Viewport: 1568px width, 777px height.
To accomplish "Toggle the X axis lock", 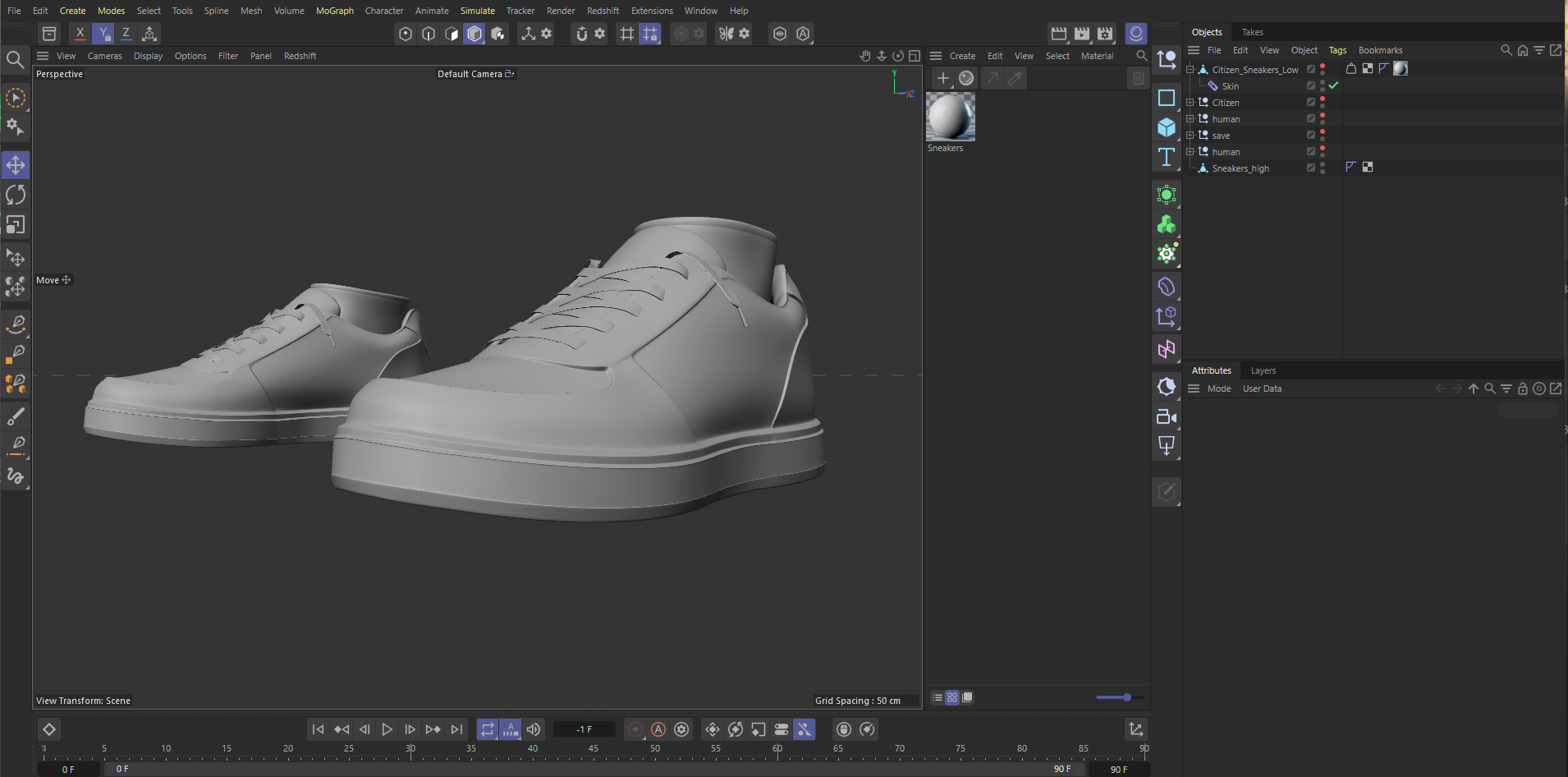I will coord(80,34).
